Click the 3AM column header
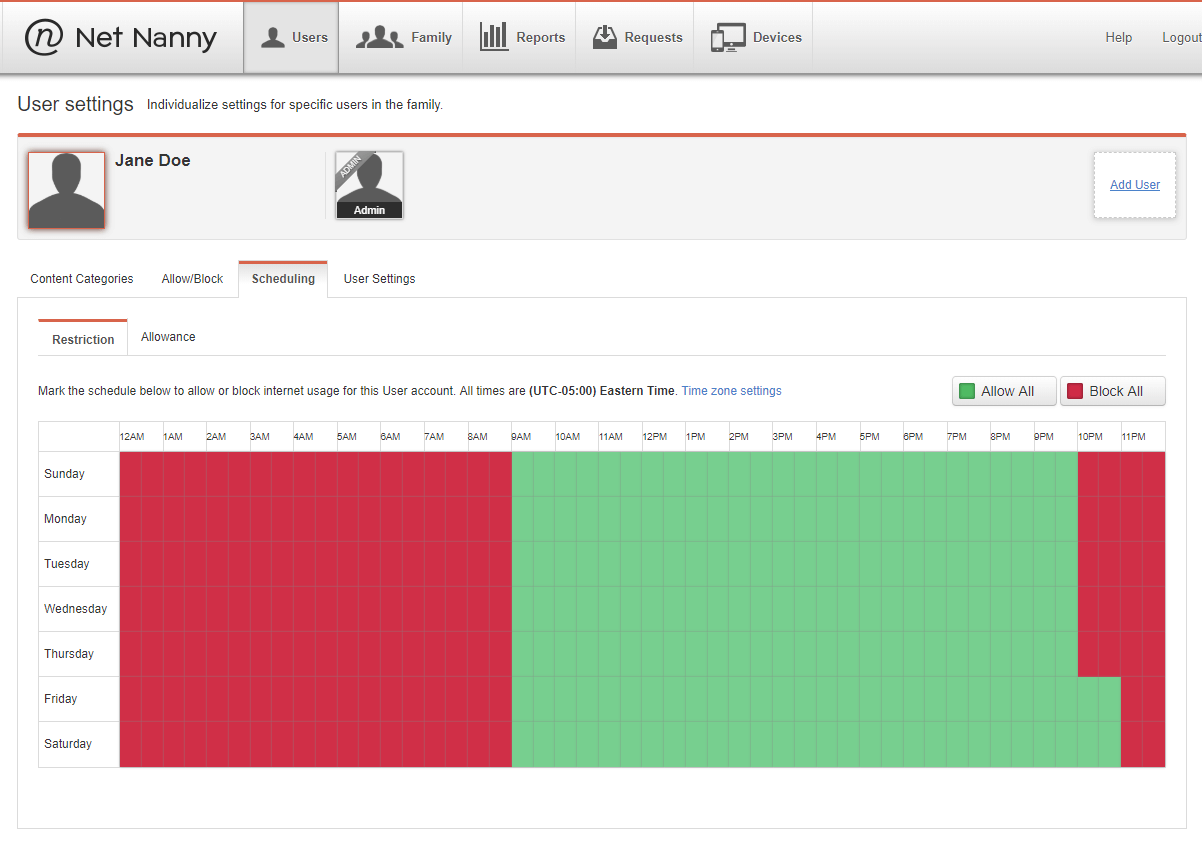The width and height of the screenshot is (1202, 843). 260,437
